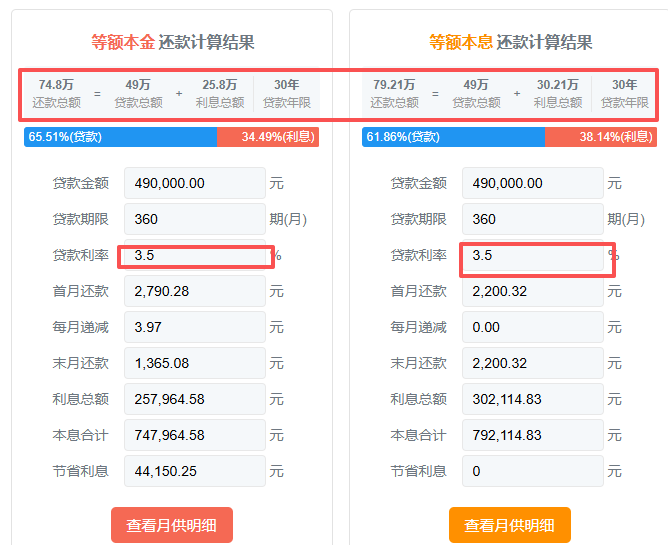
Task: Click 每月递减 field showing 3.97
Action: tap(195, 327)
